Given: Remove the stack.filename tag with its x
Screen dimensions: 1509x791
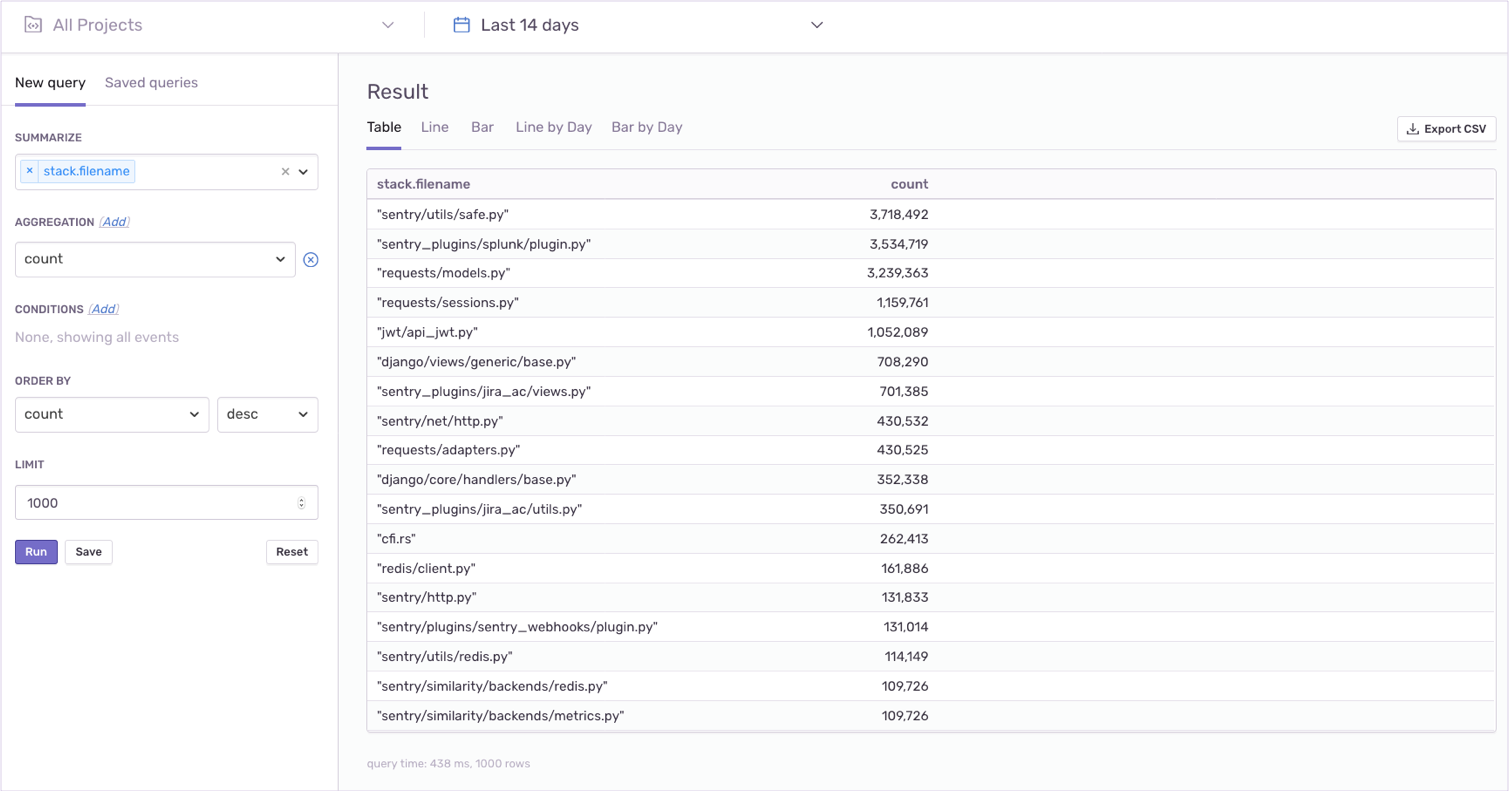Looking at the screenshot, I should point(29,171).
